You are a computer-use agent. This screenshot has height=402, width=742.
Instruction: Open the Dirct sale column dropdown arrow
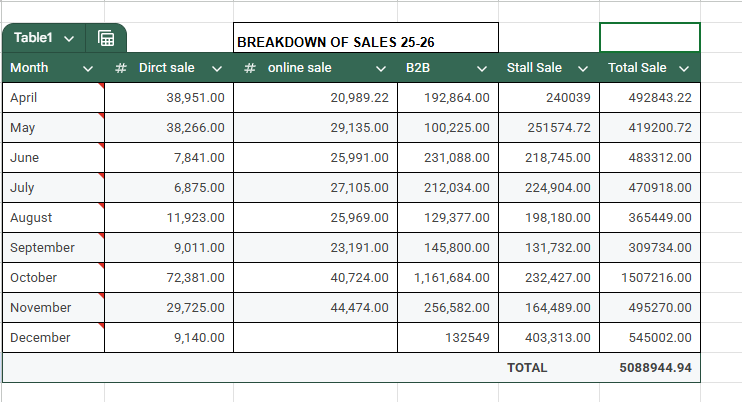(217, 68)
